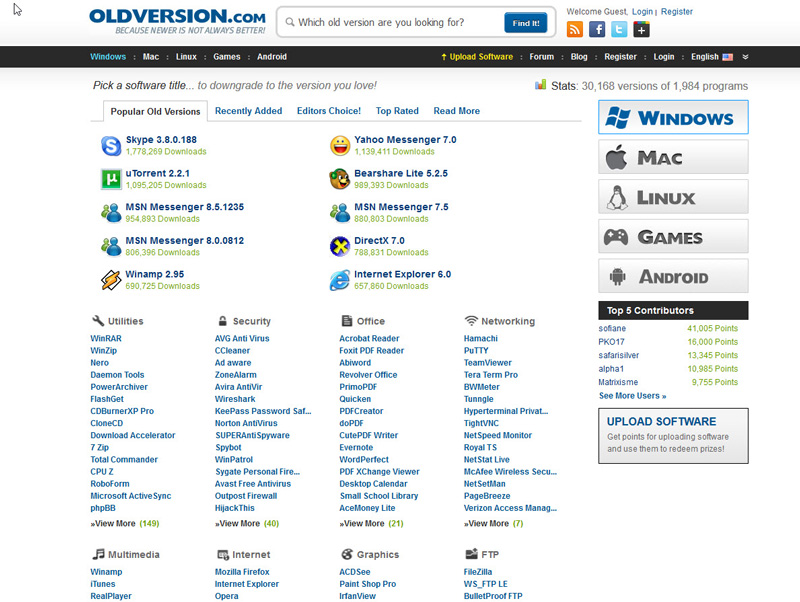Click the Skype 3.8.0.188 link
This screenshot has height=602, width=800.
point(161,140)
